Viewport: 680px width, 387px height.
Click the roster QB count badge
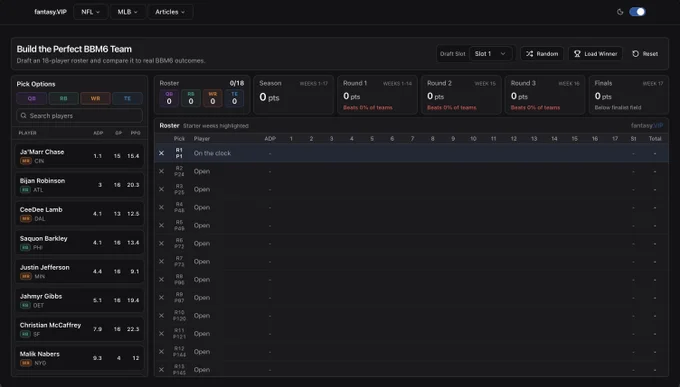click(169, 98)
